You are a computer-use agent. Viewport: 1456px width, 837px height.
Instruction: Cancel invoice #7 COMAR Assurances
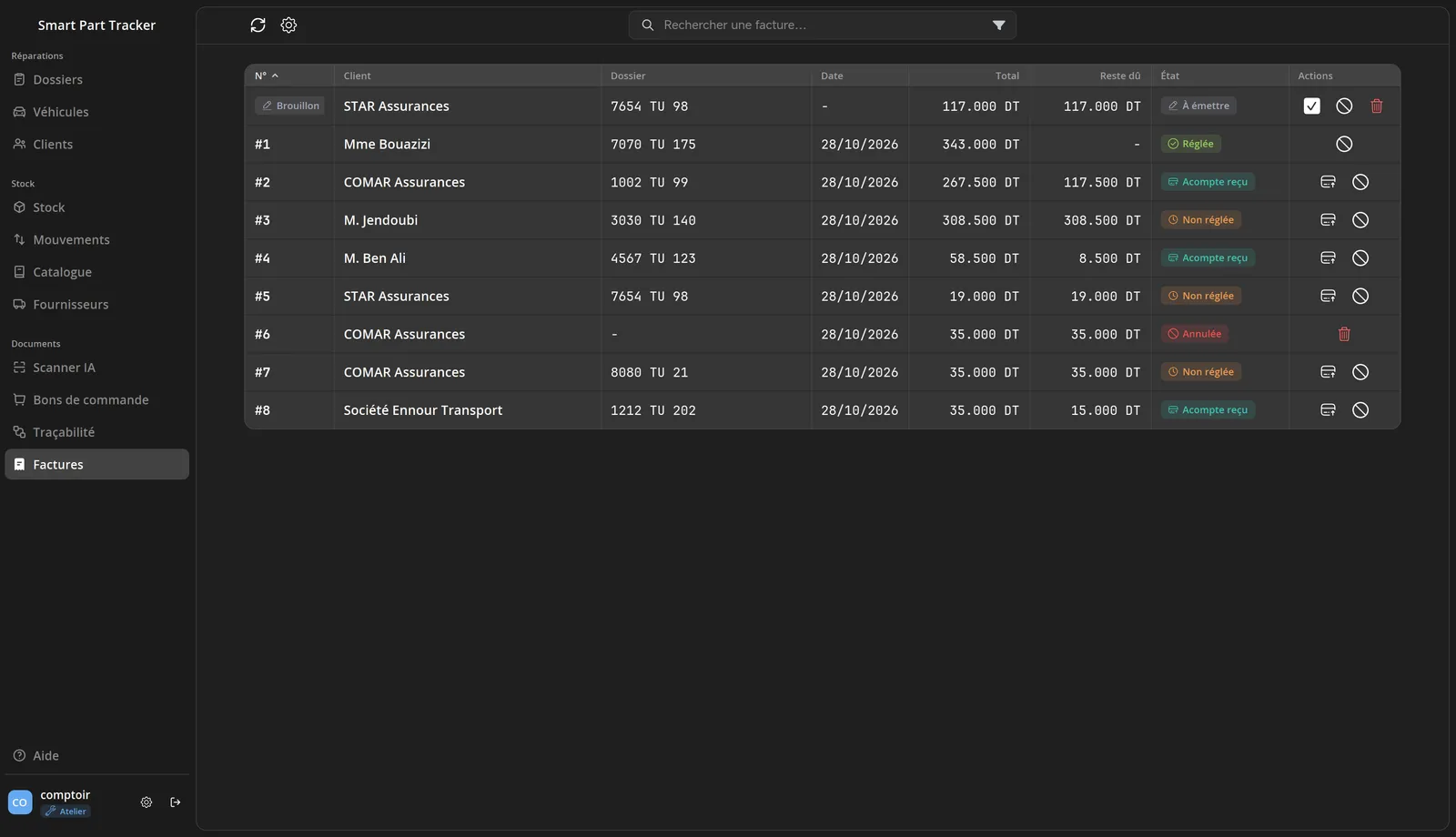[1360, 372]
